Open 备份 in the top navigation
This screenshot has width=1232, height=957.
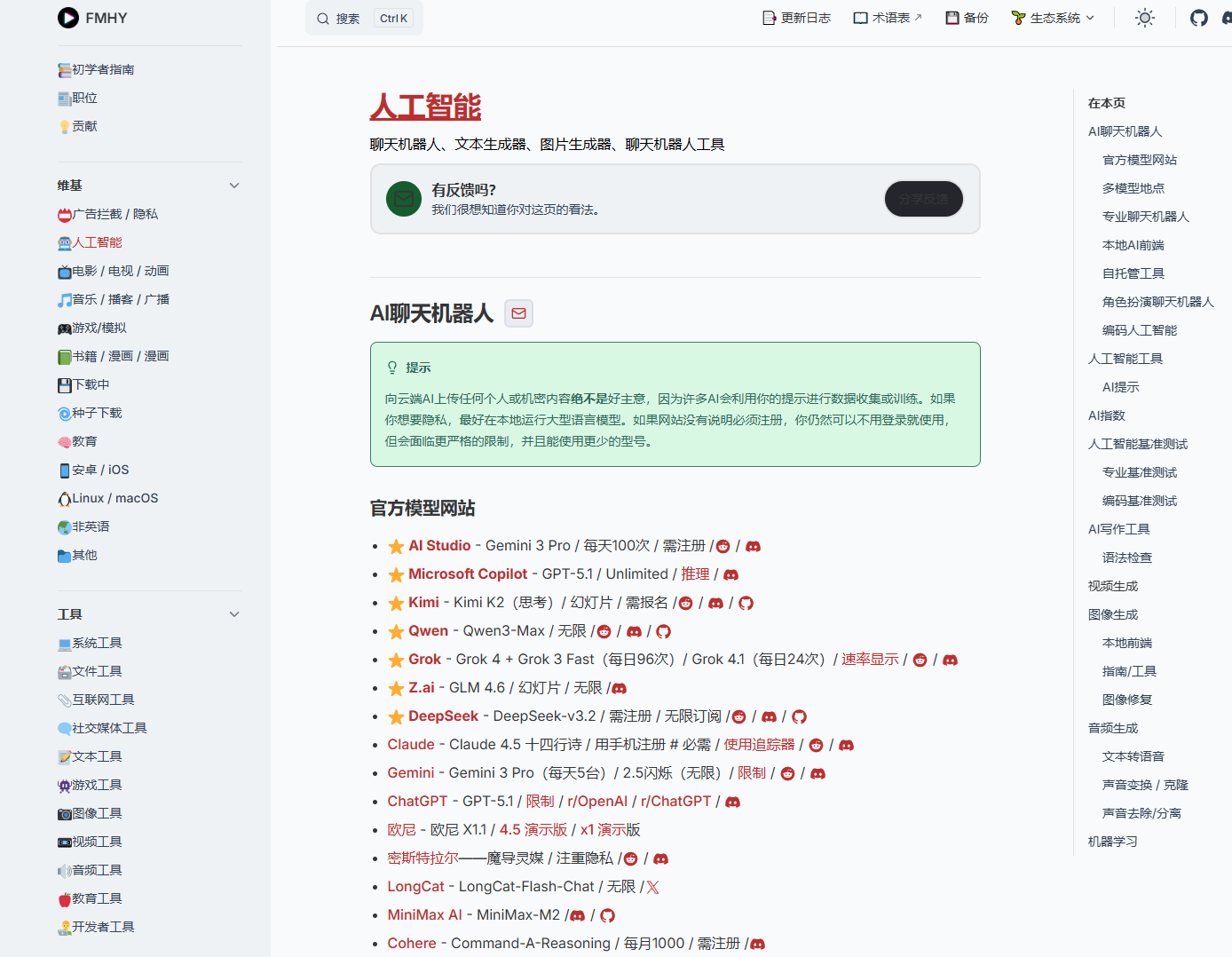coord(967,18)
